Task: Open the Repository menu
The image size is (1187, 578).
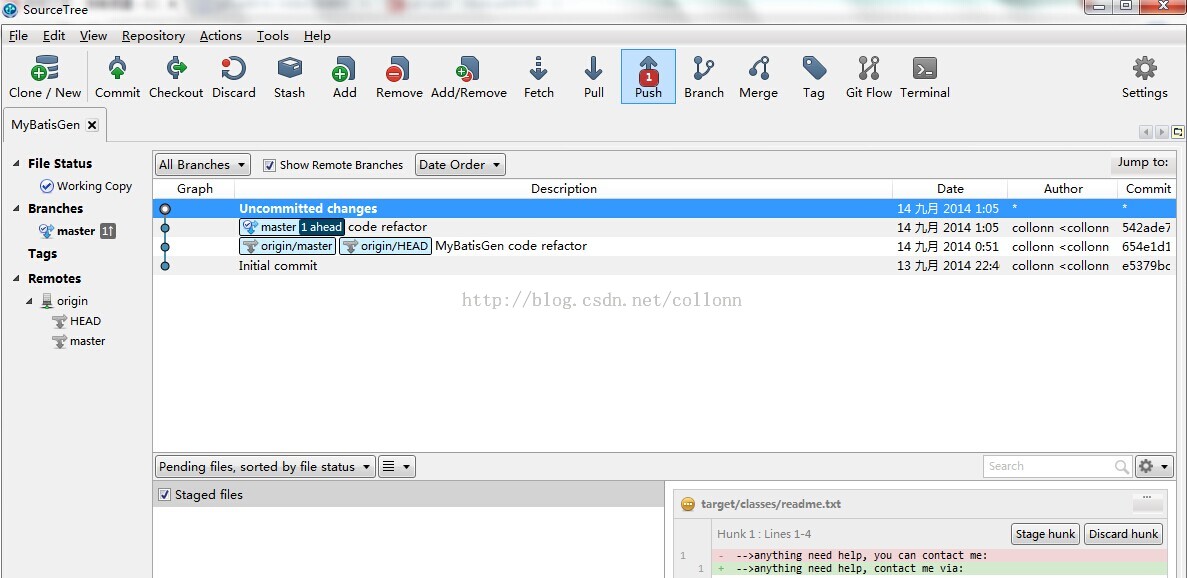Action: (153, 35)
